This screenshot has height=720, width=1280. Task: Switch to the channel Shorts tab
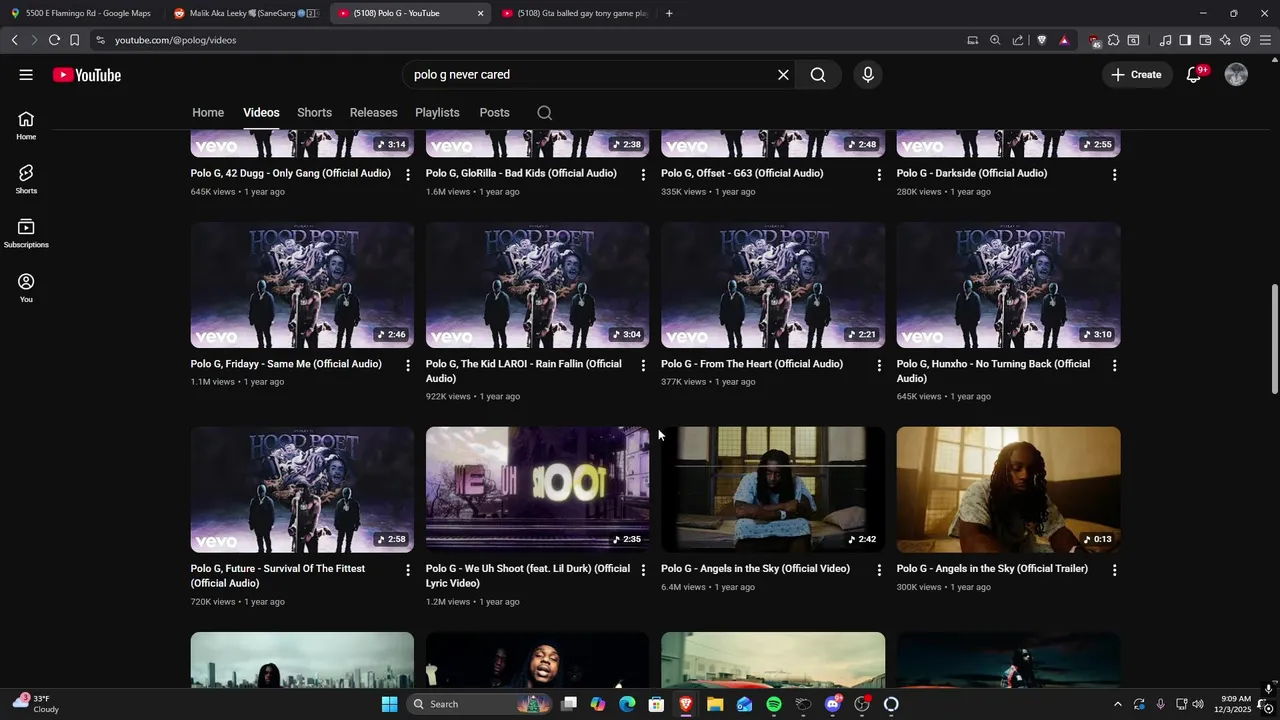pos(314,113)
